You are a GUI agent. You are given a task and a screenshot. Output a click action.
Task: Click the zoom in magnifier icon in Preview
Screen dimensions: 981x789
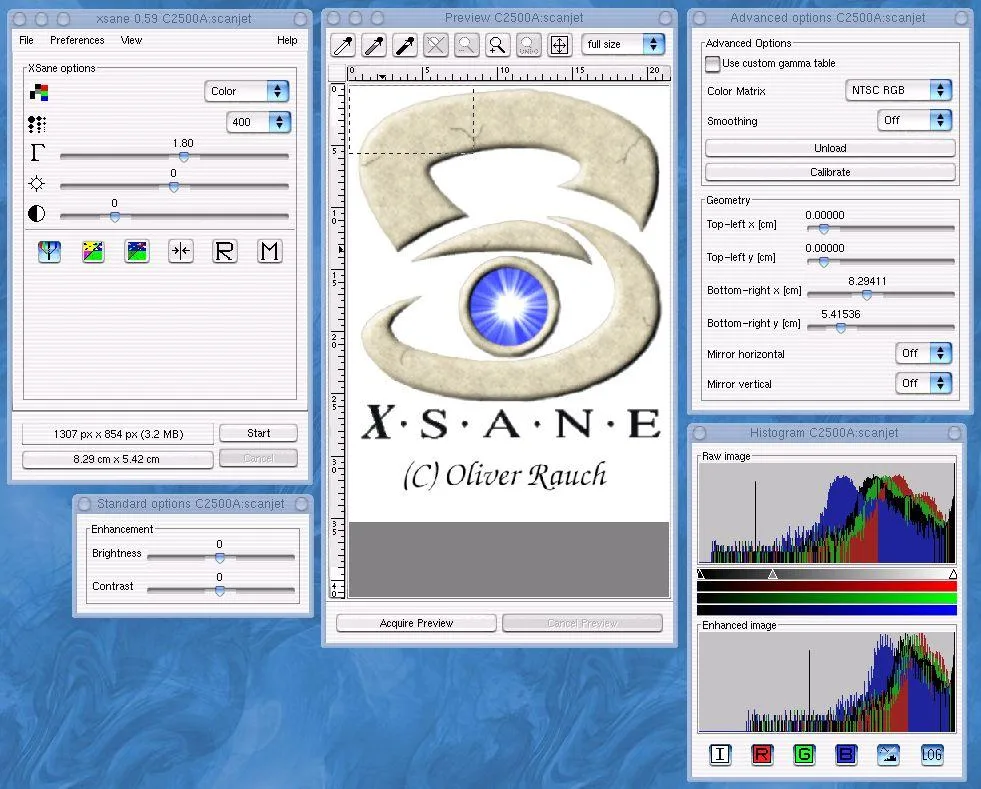point(497,45)
